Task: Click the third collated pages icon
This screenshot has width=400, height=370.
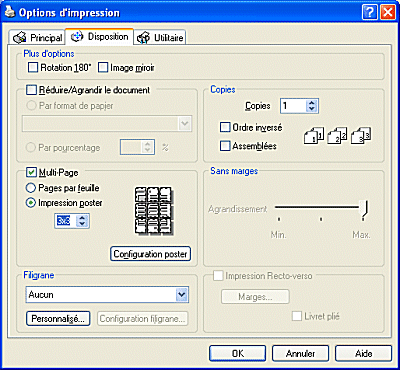Action: [x=361, y=135]
